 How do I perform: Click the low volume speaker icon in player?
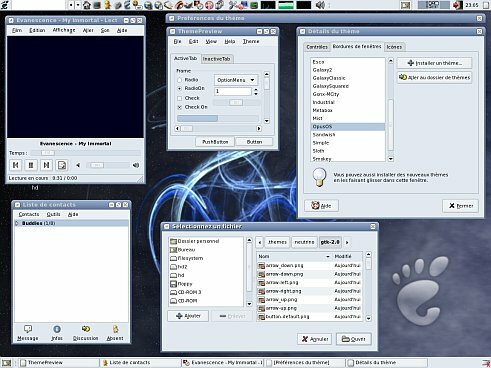78,165
